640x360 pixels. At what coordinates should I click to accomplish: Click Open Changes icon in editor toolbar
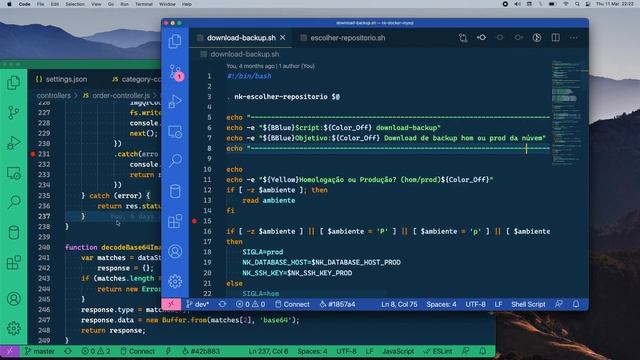463,38
